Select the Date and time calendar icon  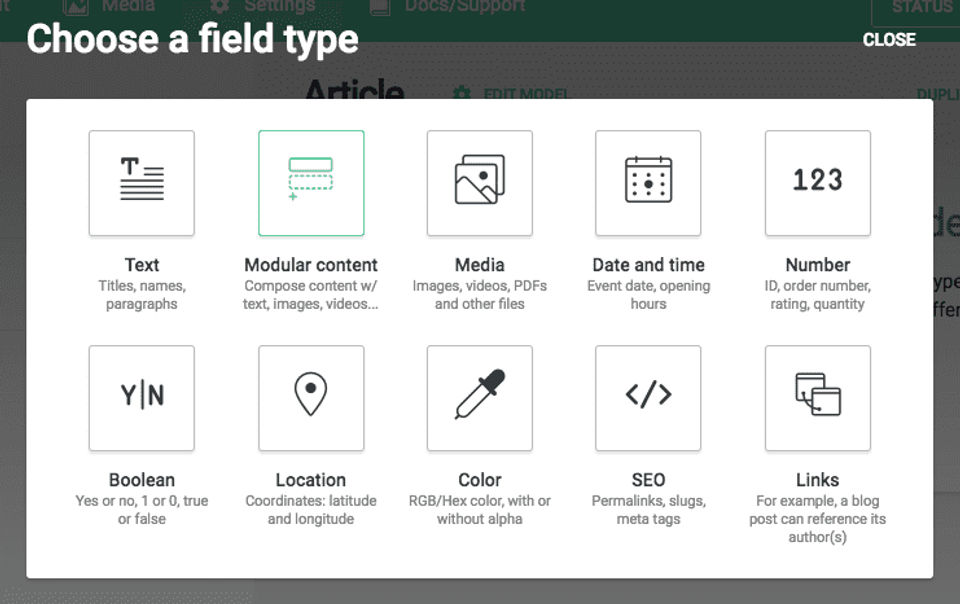(x=648, y=183)
